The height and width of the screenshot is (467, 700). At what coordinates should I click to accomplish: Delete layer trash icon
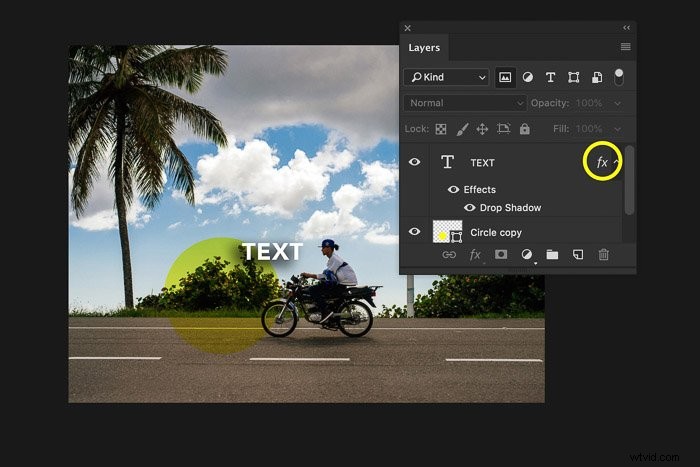[604, 254]
